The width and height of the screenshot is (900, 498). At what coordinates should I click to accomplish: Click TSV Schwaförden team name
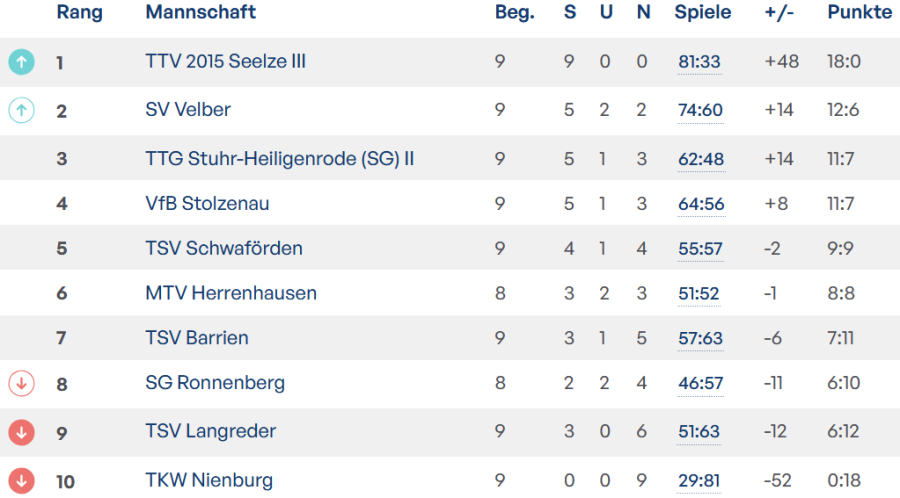(x=224, y=249)
